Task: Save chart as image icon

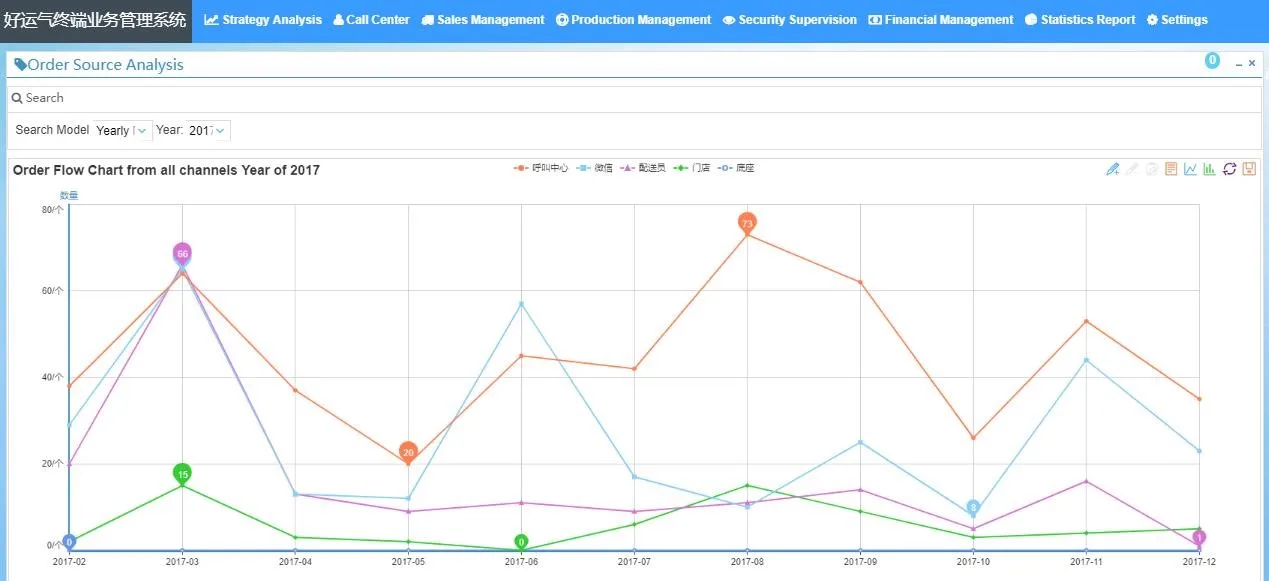Action: (x=1249, y=169)
